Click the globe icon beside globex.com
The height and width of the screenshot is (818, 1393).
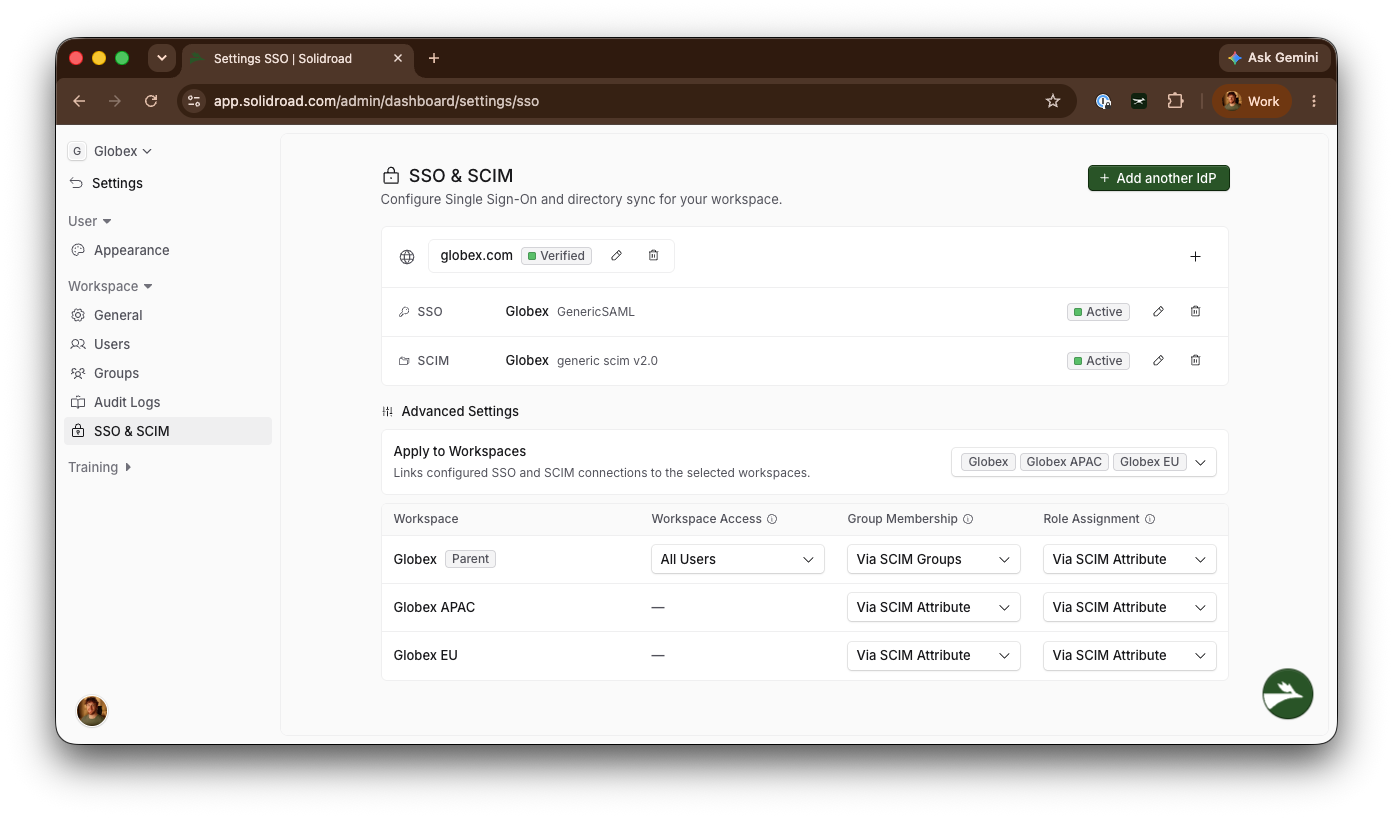point(407,257)
